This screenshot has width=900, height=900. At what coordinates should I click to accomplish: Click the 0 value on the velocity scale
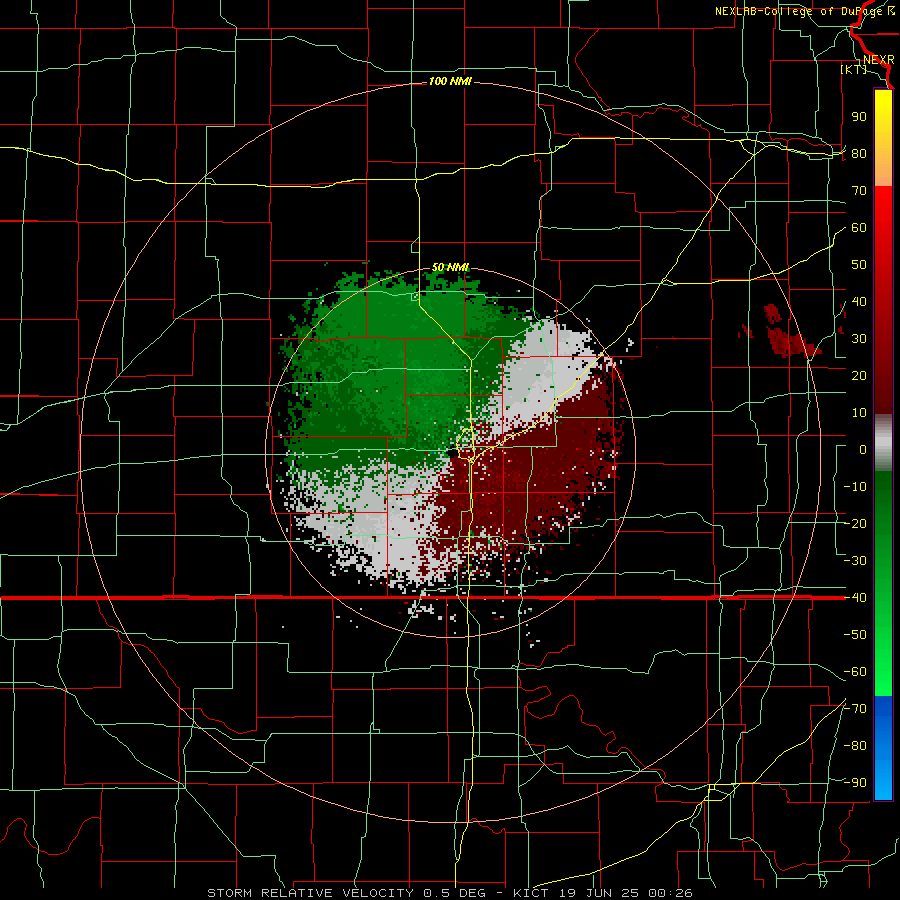[863, 449]
